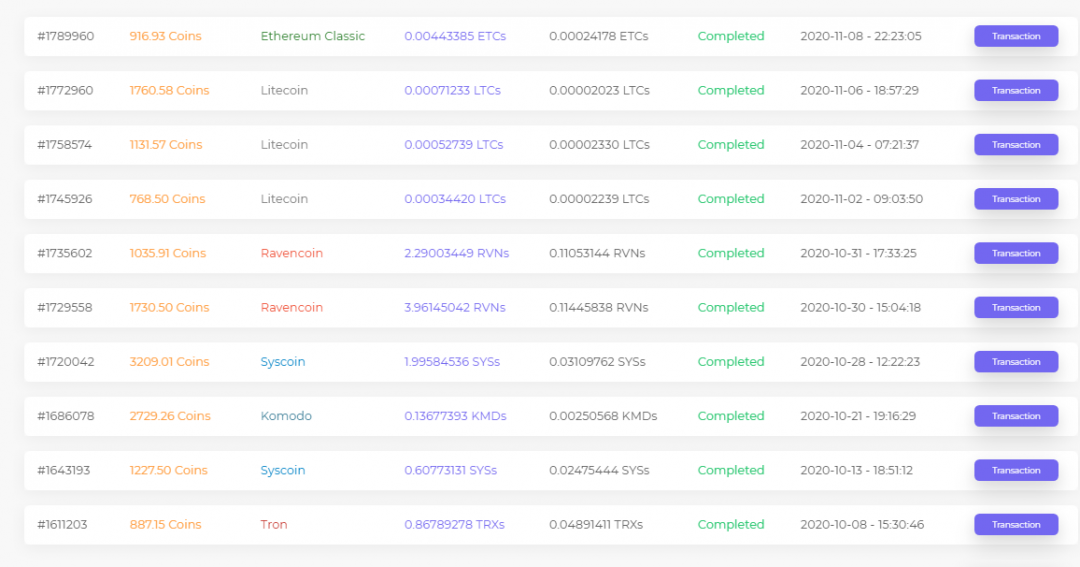Click Transaction button for #1772960
Screen dimensions: 1080x567
click(1016, 90)
